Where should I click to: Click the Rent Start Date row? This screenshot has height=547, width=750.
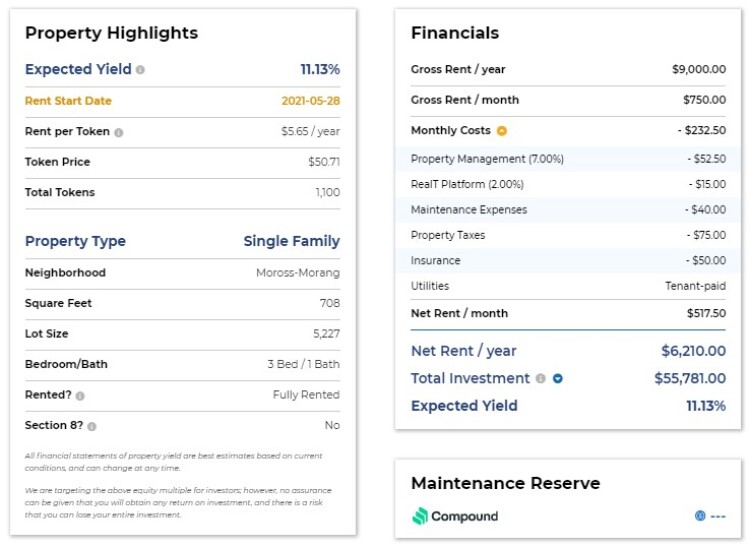pyautogui.click(x=182, y=101)
